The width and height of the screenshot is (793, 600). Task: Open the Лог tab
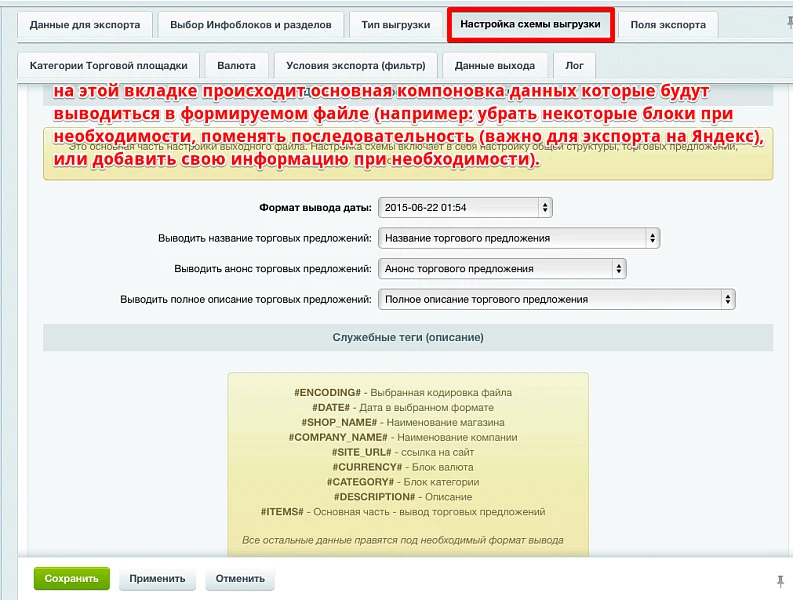(574, 66)
